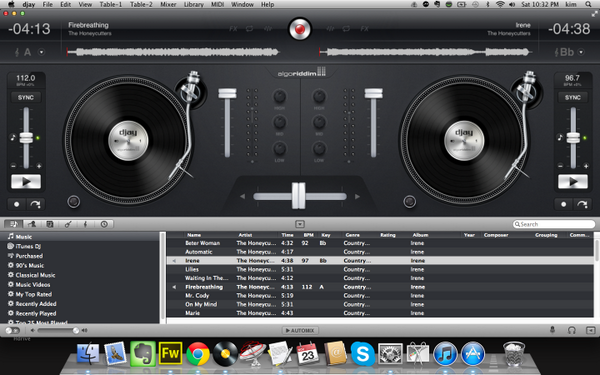The width and height of the screenshot is (600, 375).
Task: Click right channel LOW EQ knob
Action: pos(319,148)
